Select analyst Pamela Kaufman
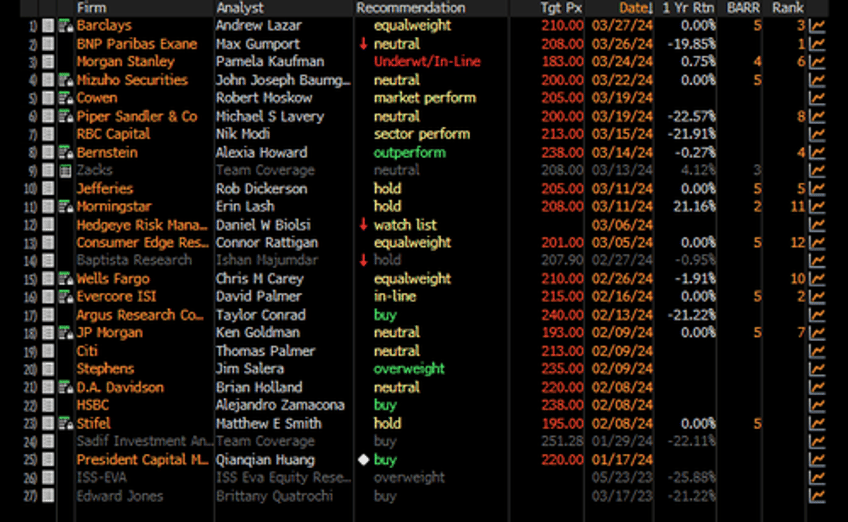 point(270,62)
